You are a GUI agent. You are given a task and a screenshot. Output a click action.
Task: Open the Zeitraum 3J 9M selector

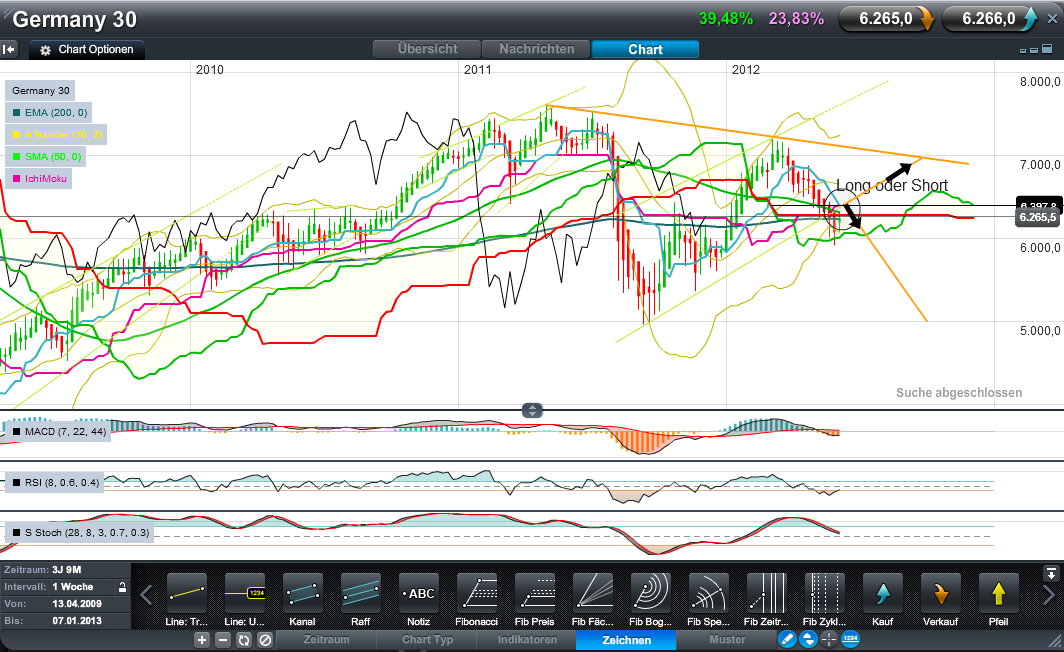click(65, 570)
